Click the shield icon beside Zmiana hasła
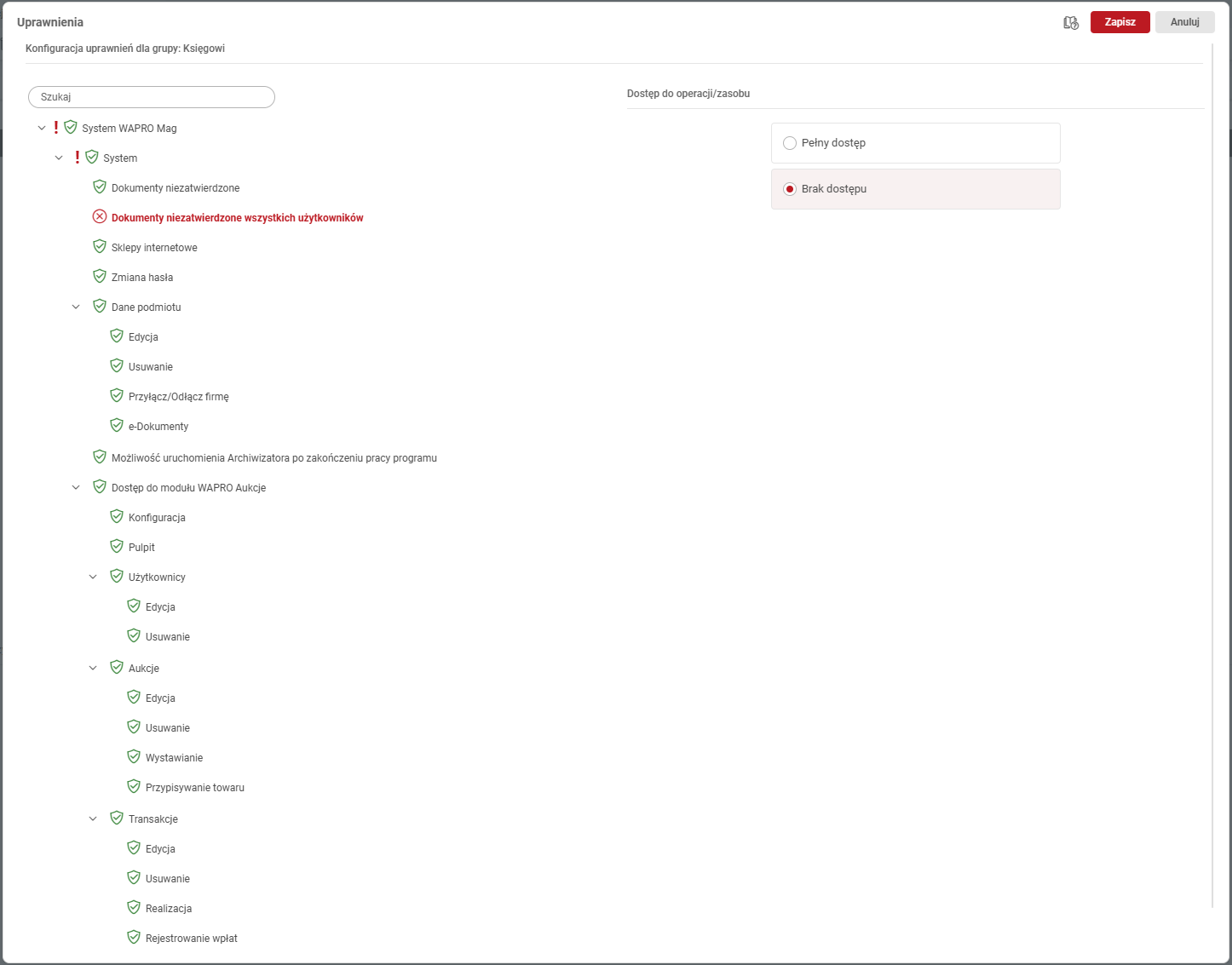1232x965 pixels. click(100, 277)
